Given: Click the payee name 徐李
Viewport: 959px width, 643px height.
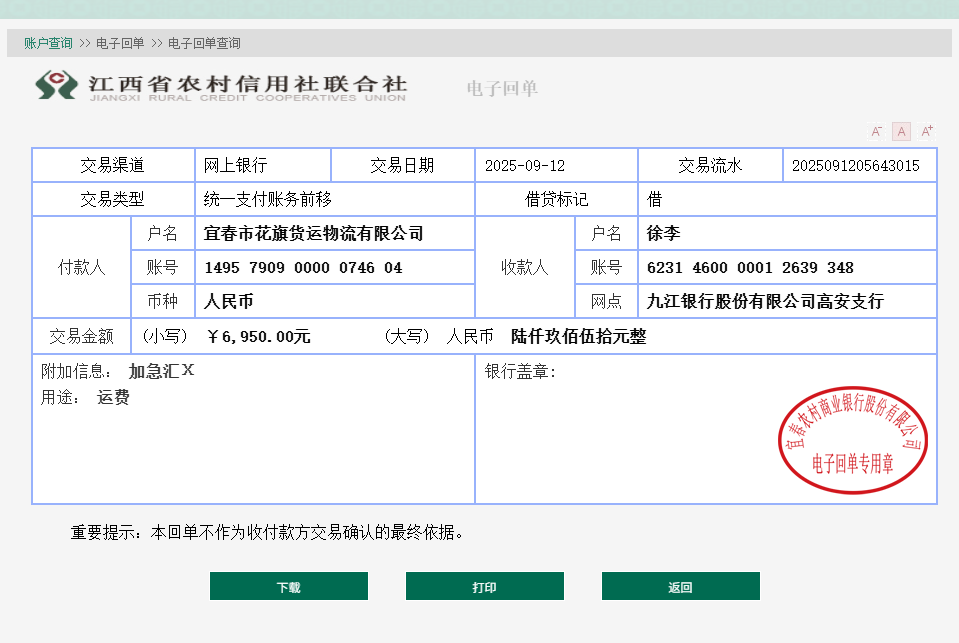Looking at the screenshot, I should tap(663, 233).
